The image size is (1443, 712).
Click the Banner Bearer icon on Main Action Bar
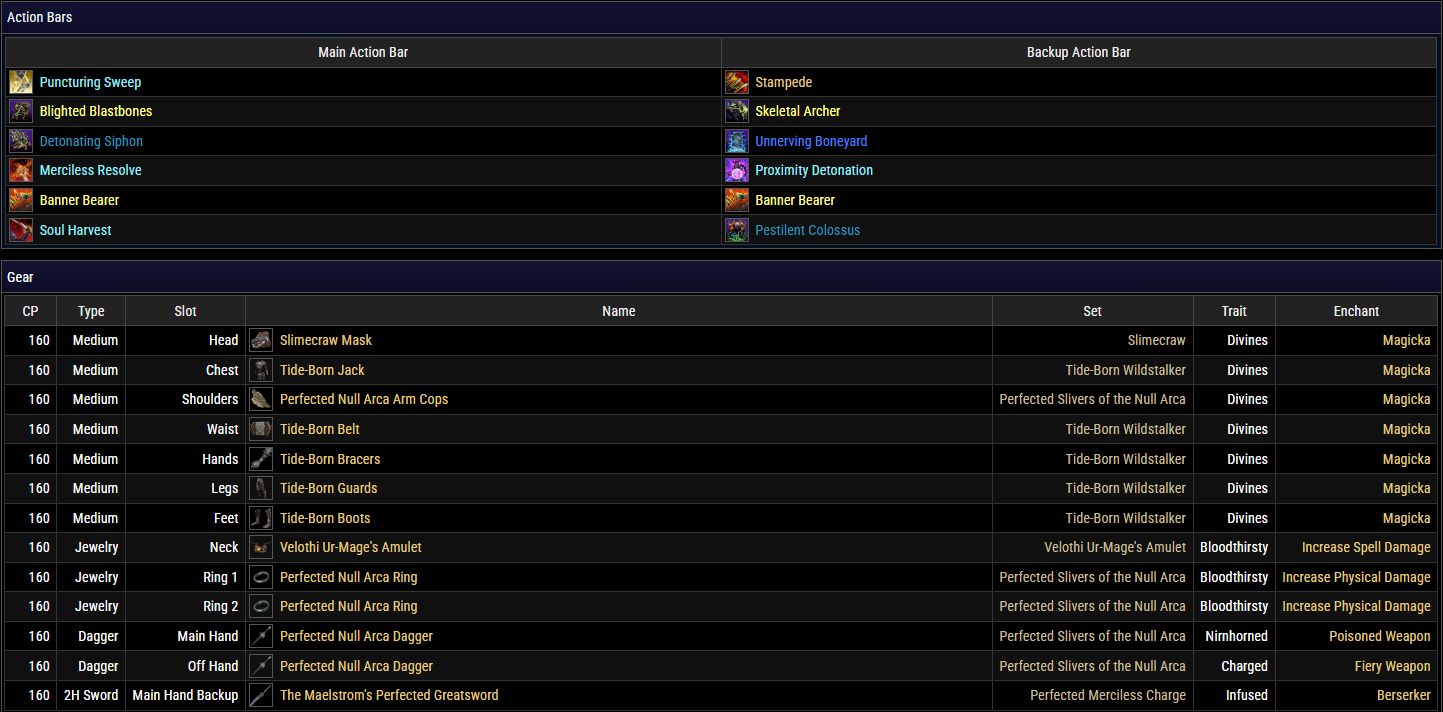(x=21, y=200)
